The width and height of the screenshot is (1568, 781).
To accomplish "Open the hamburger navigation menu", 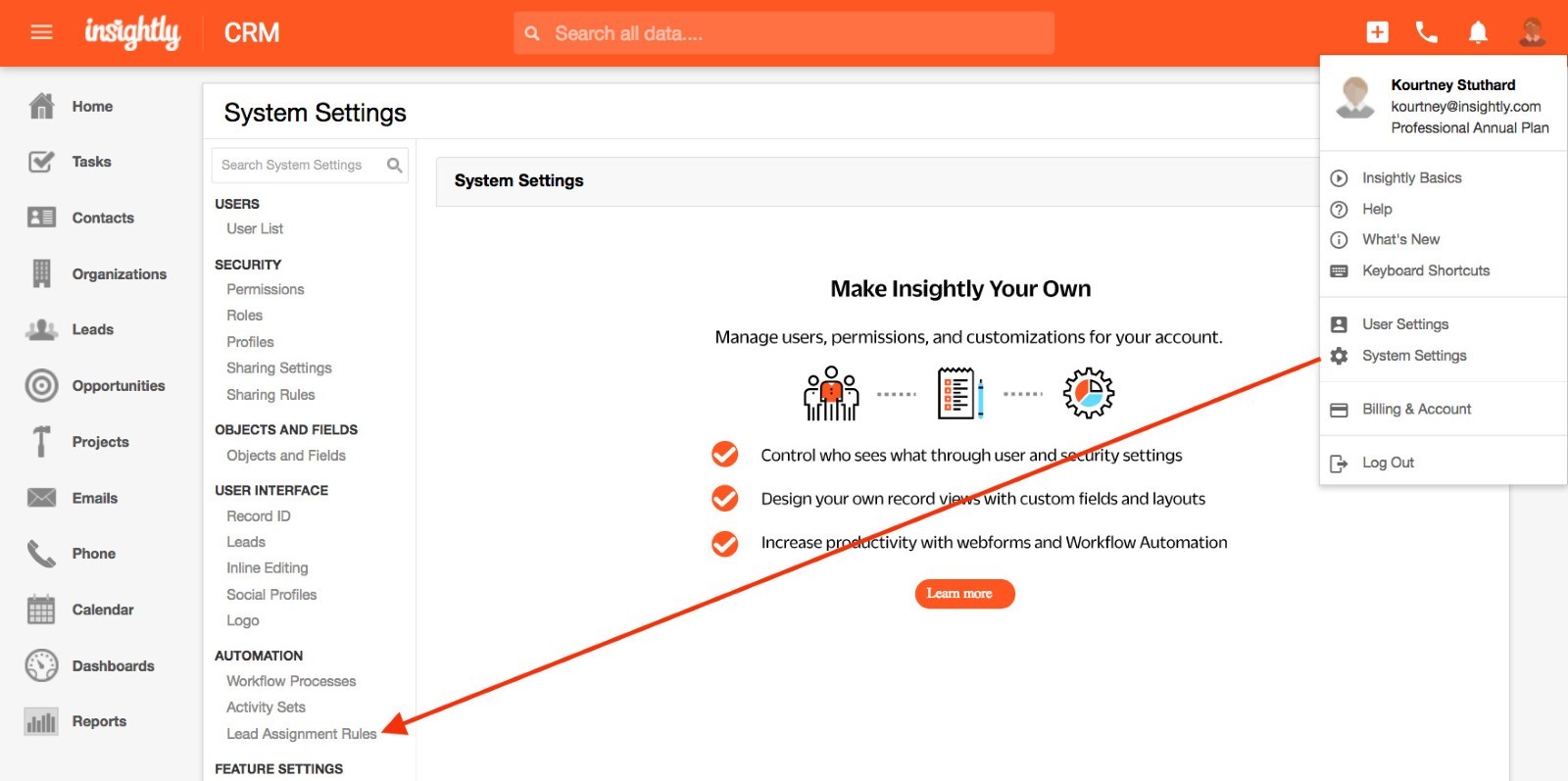I will coord(41,32).
